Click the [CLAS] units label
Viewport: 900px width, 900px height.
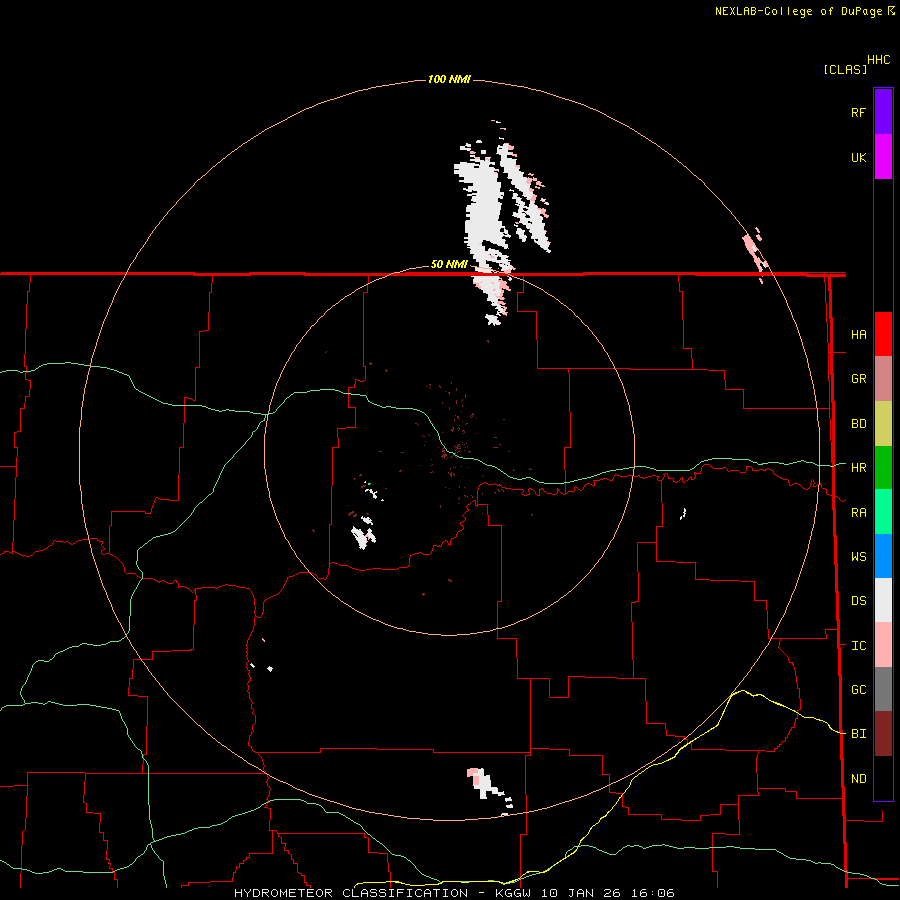[845, 69]
